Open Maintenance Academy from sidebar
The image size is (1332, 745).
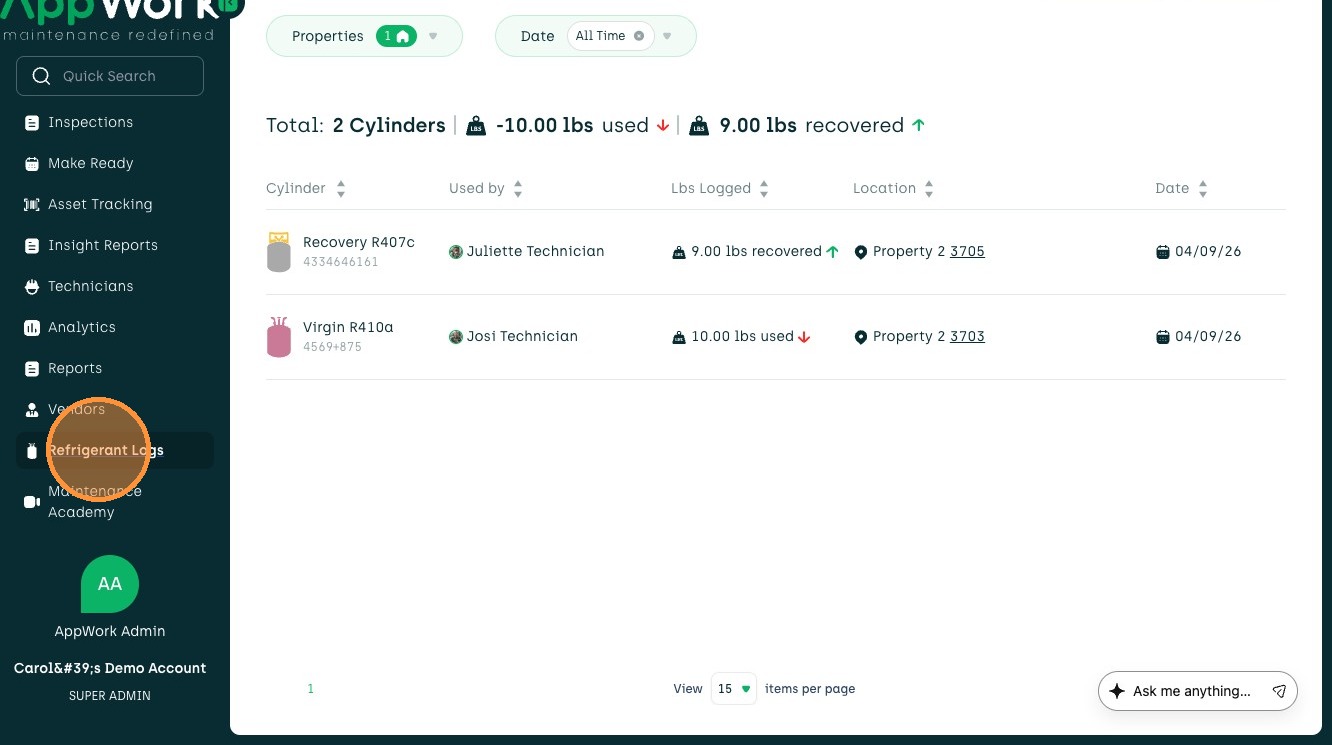(x=95, y=502)
